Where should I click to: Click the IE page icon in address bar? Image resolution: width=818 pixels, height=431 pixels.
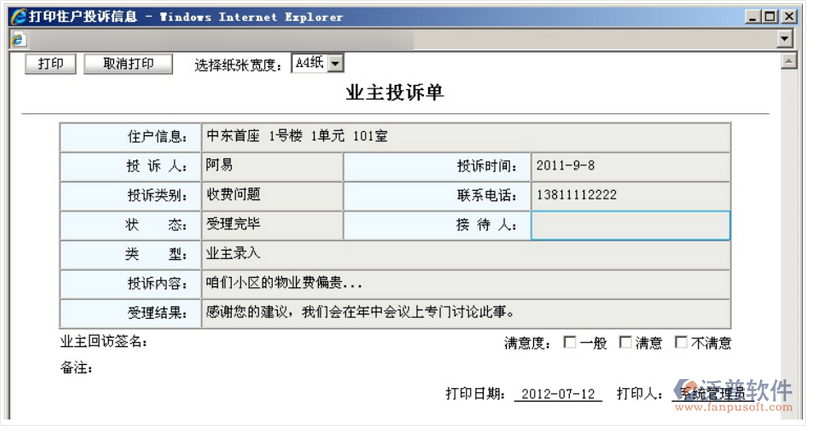point(18,39)
